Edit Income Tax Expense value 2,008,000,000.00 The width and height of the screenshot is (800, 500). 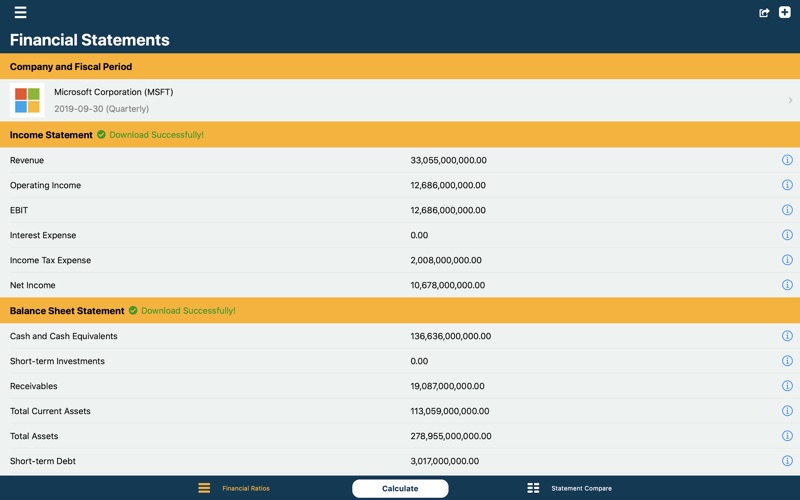[446, 260]
